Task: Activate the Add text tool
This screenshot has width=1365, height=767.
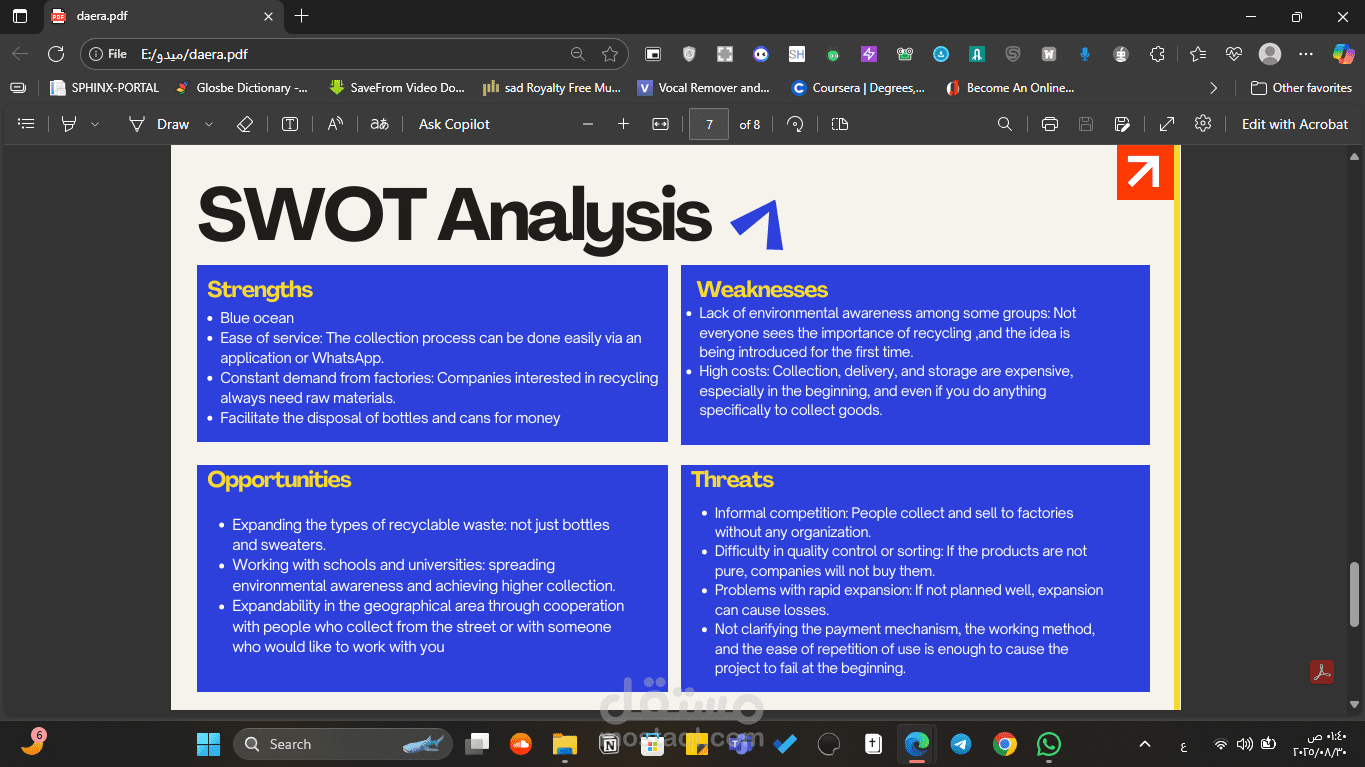Action: click(x=290, y=124)
